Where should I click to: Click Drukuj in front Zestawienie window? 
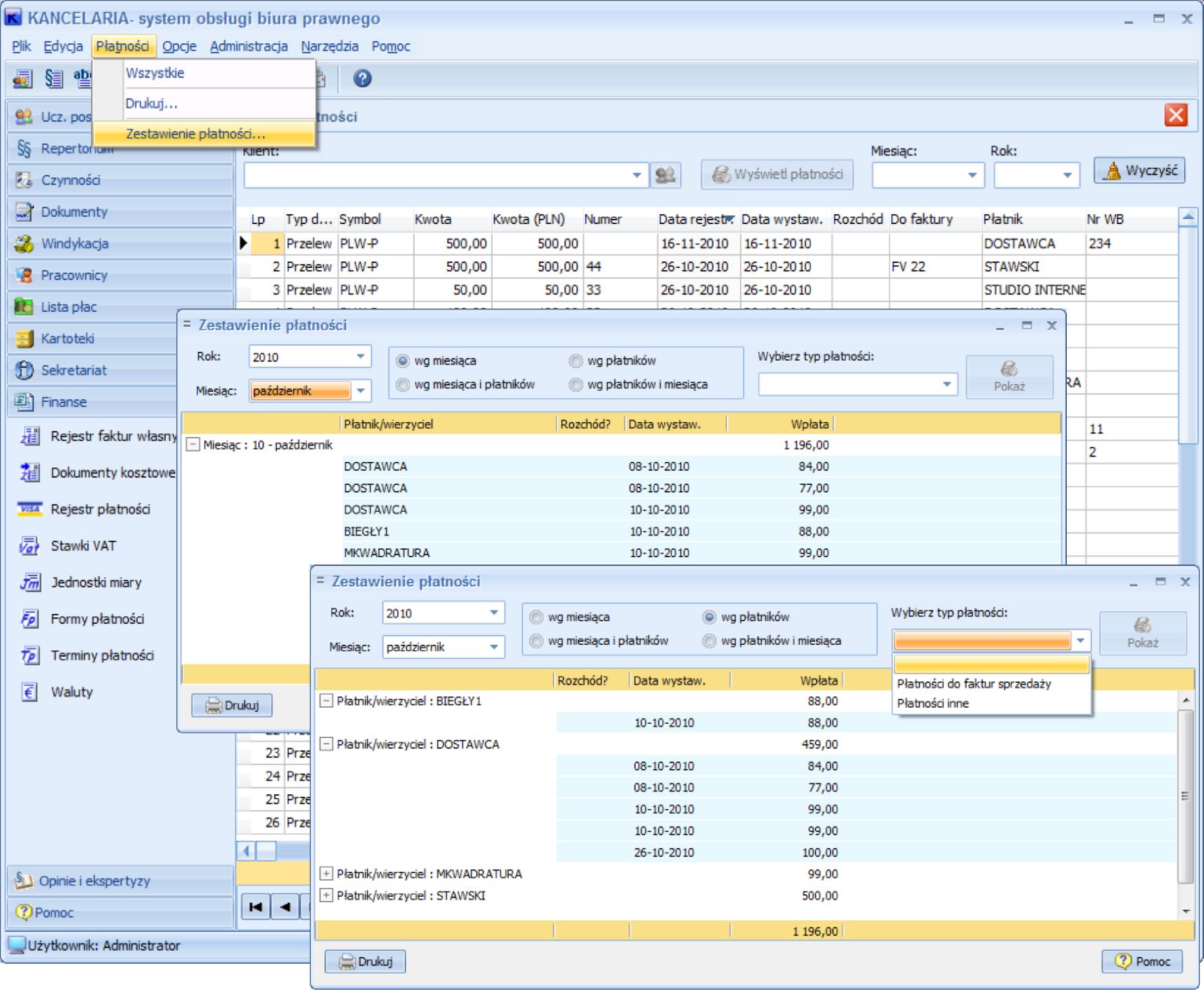(365, 961)
